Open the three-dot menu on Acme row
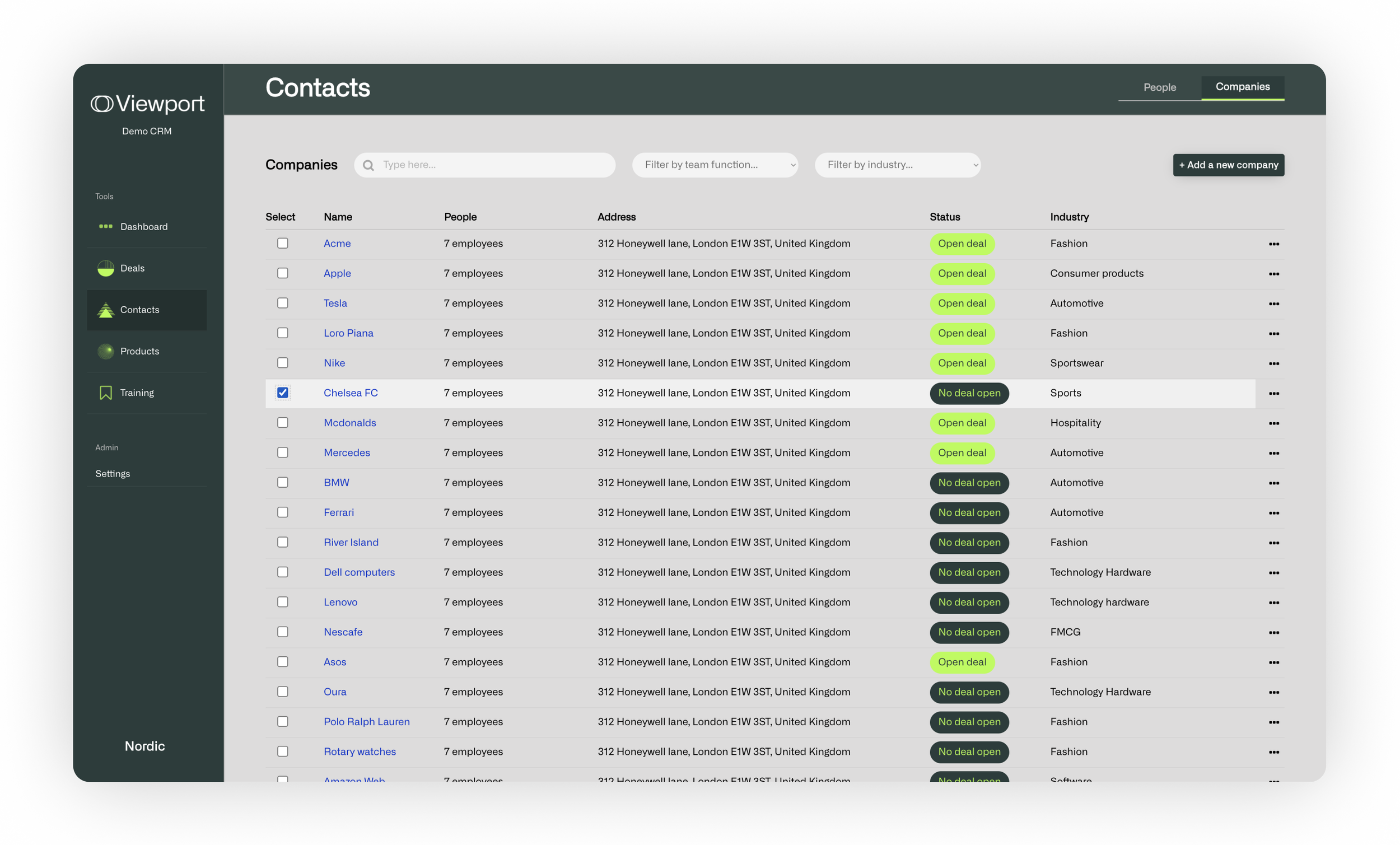Screen dimensions: 1400x845 pos(1275,244)
